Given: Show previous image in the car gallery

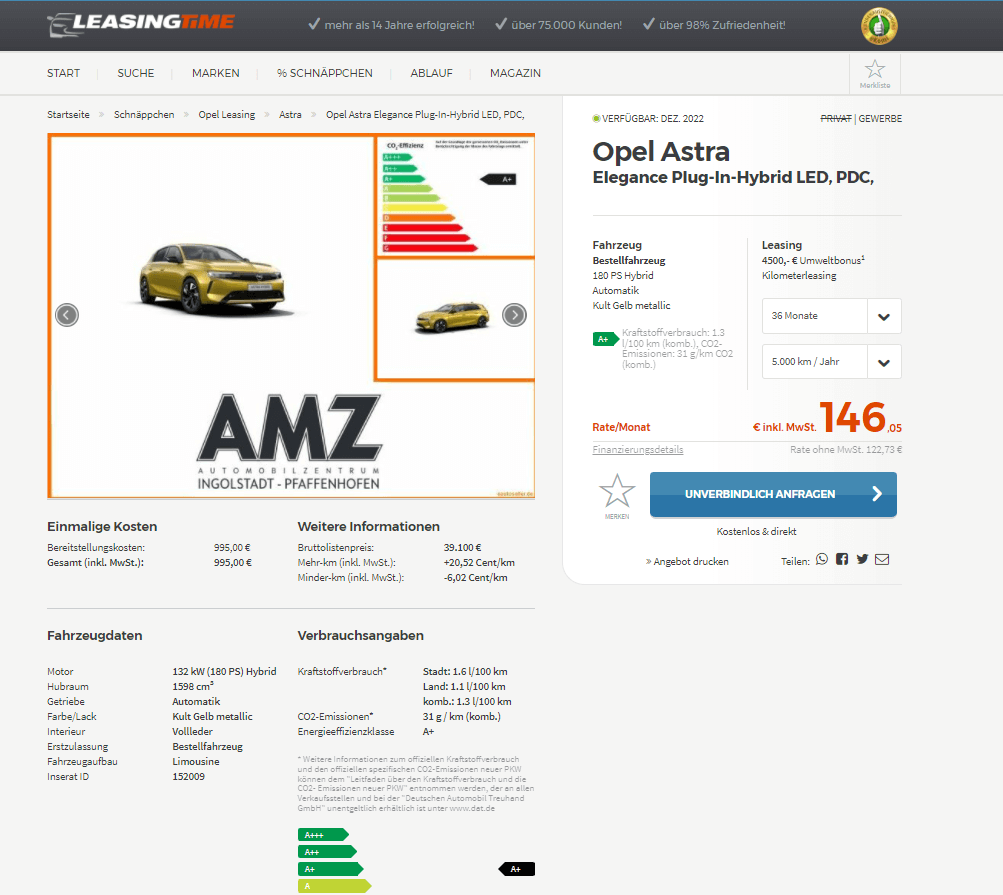Looking at the screenshot, I should [x=67, y=315].
